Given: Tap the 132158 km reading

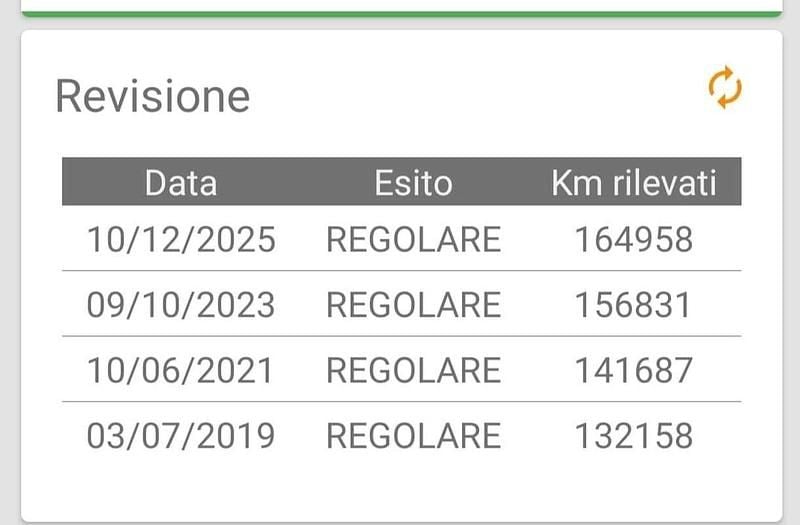Looking at the screenshot, I should pos(633,436).
